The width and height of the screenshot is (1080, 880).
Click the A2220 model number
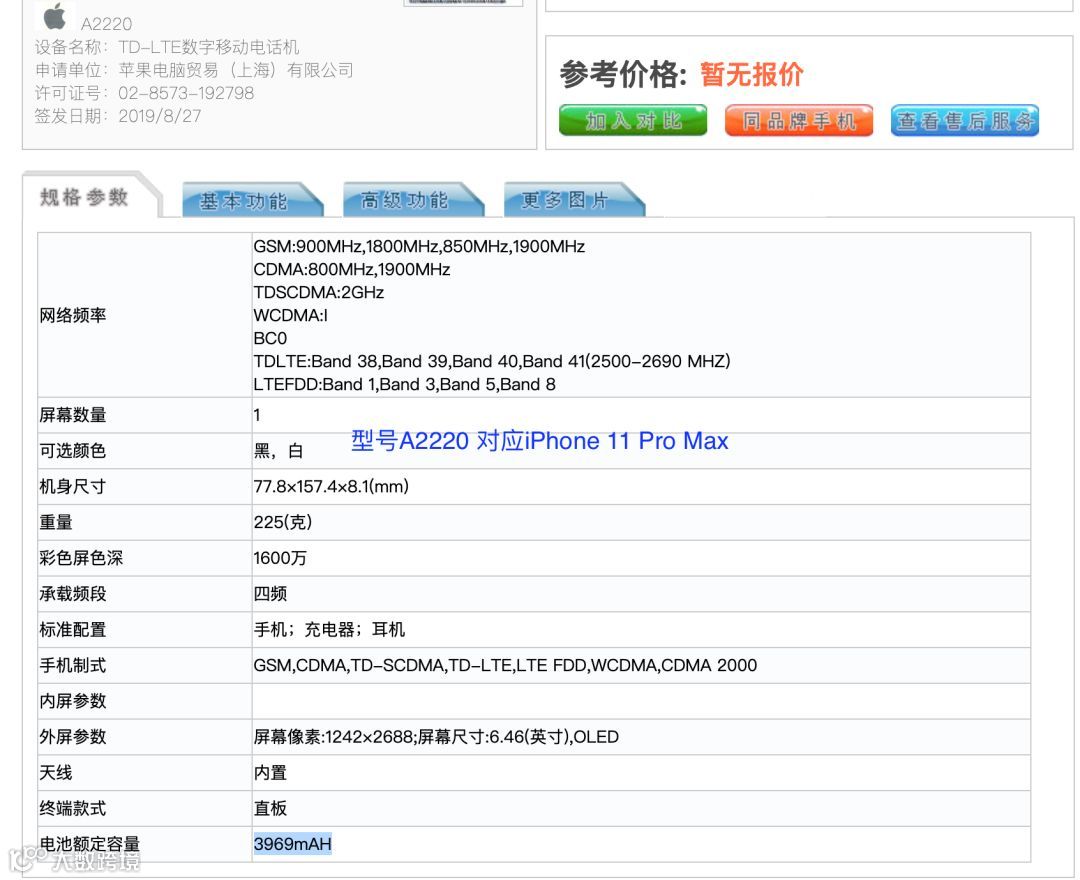[106, 24]
